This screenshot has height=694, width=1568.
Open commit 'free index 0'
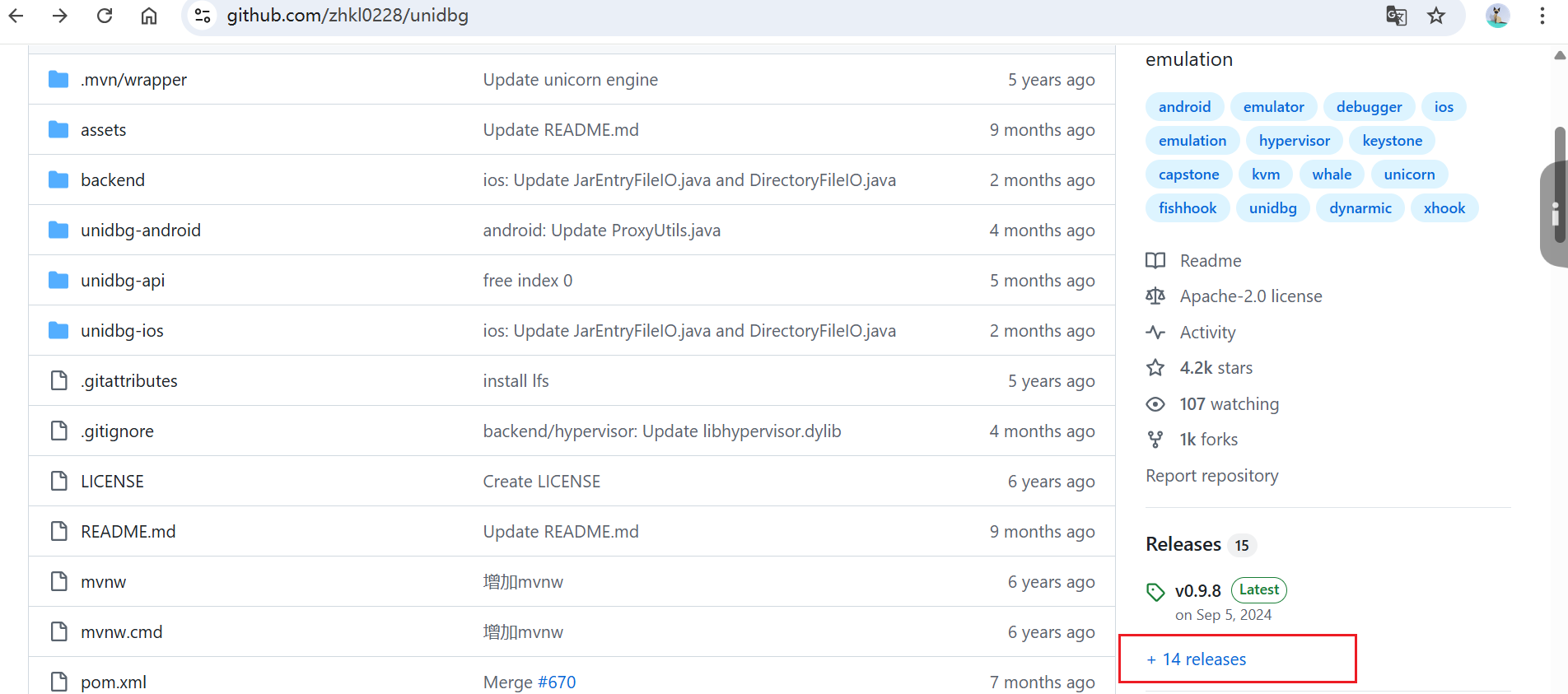click(527, 281)
